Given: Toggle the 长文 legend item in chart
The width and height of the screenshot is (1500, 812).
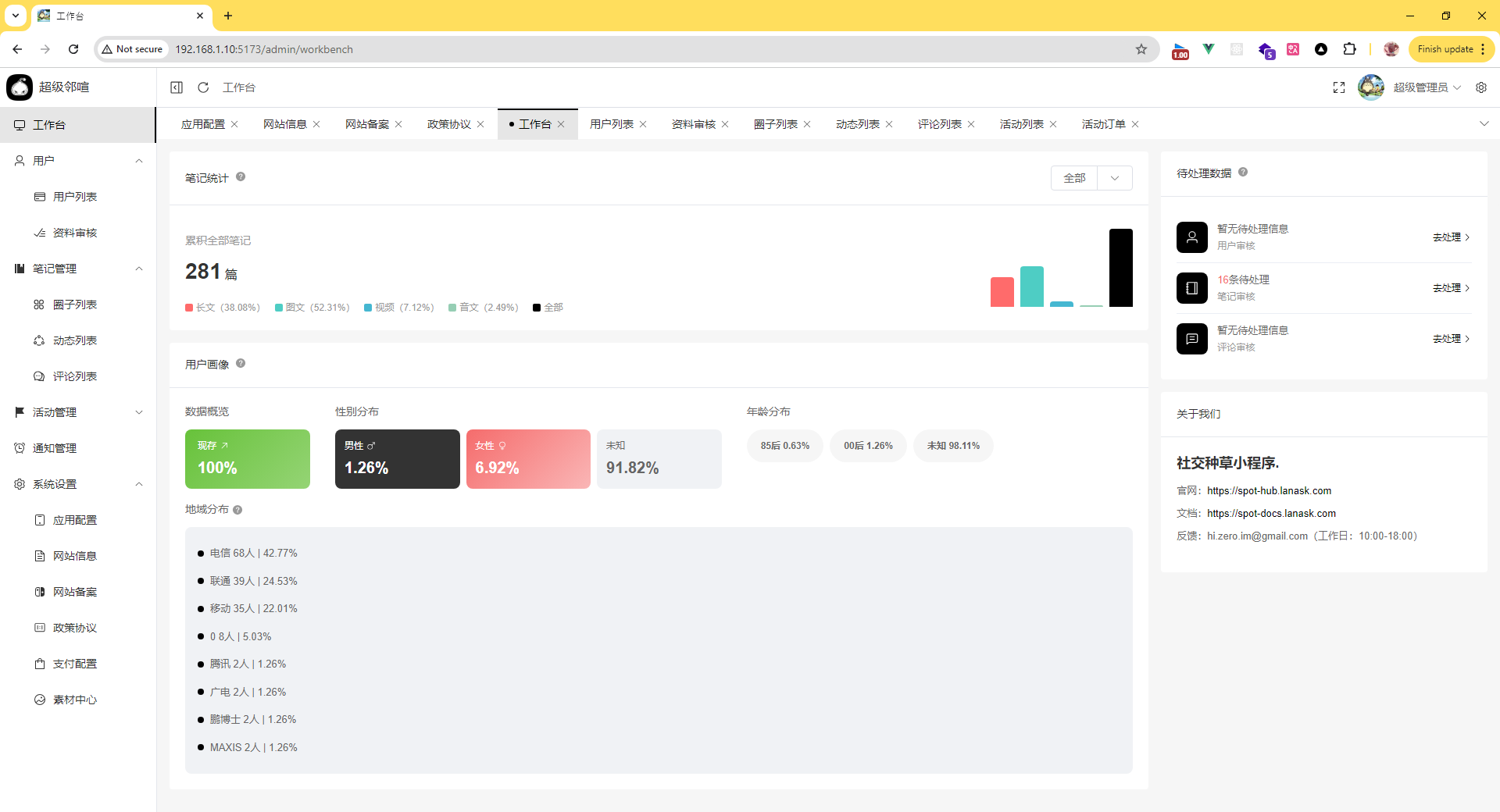Looking at the screenshot, I should [x=223, y=308].
